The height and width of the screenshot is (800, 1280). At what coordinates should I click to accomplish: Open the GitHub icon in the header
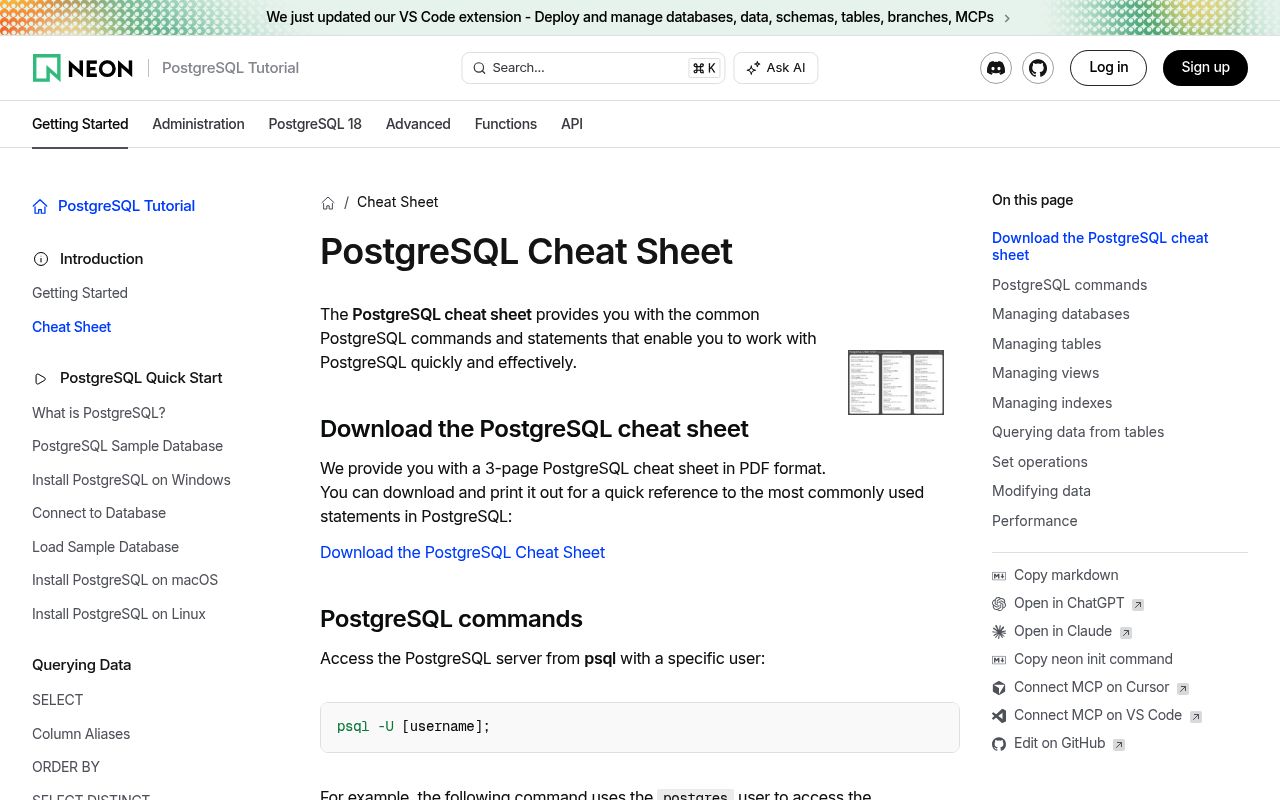coord(1037,68)
